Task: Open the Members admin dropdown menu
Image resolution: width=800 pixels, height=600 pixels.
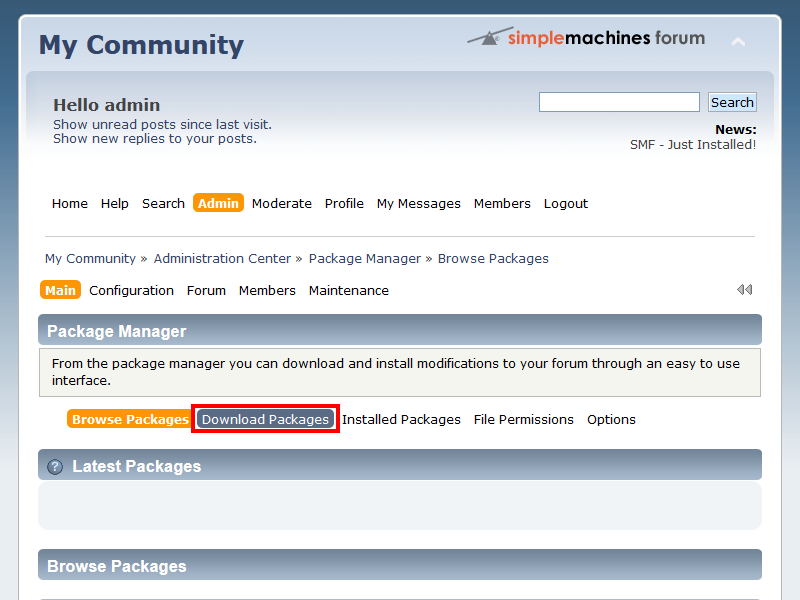Action: pos(267,291)
